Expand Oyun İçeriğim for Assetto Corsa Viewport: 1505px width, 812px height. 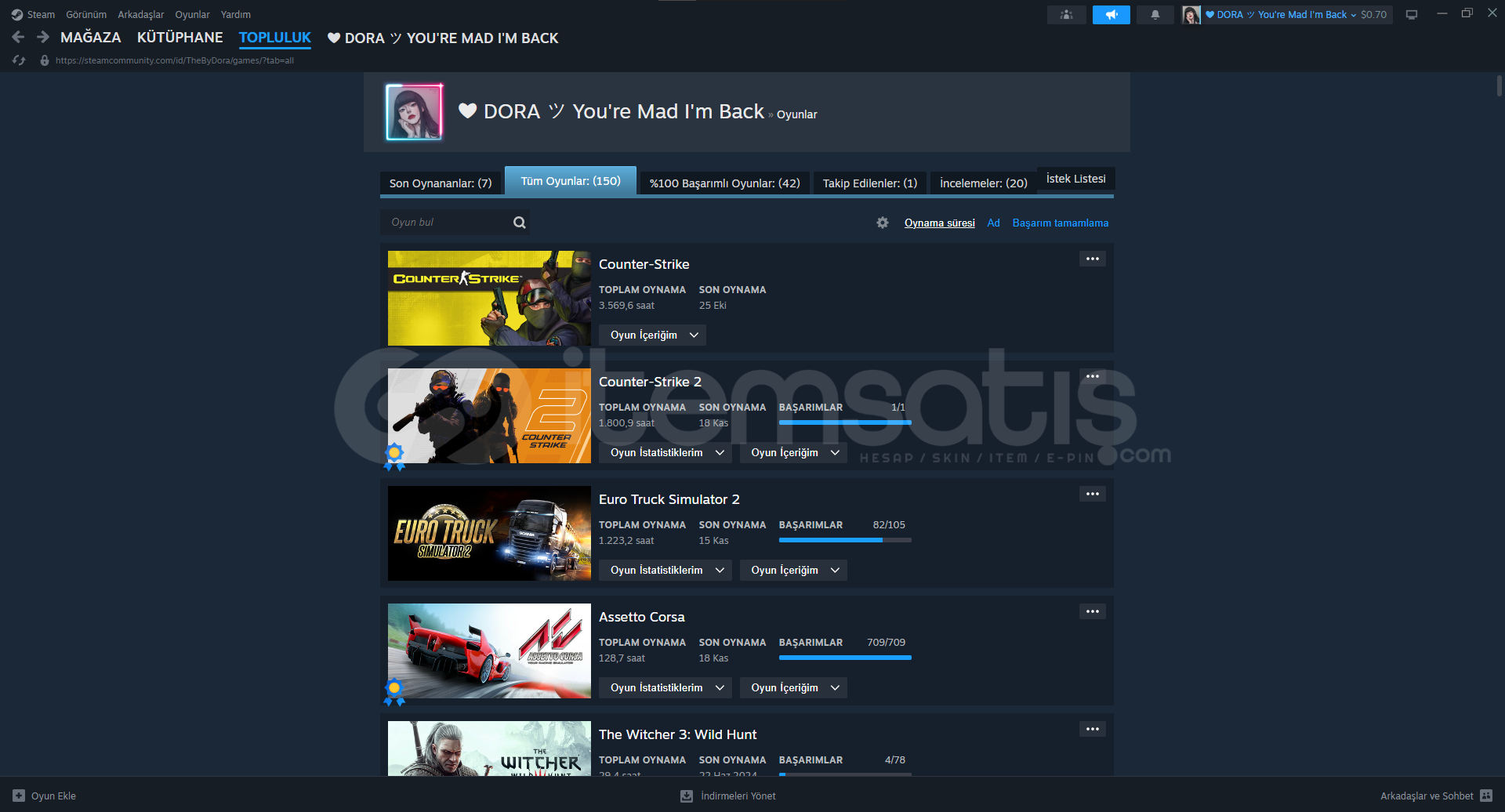[793, 687]
